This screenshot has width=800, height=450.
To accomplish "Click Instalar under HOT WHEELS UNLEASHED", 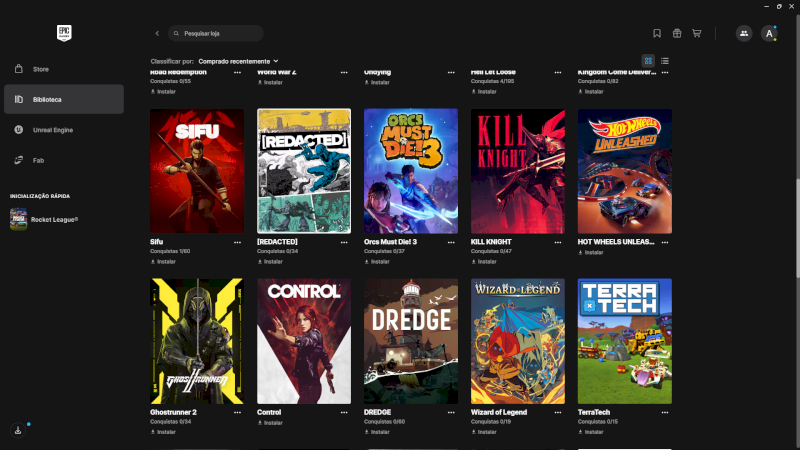I will click(x=591, y=253).
